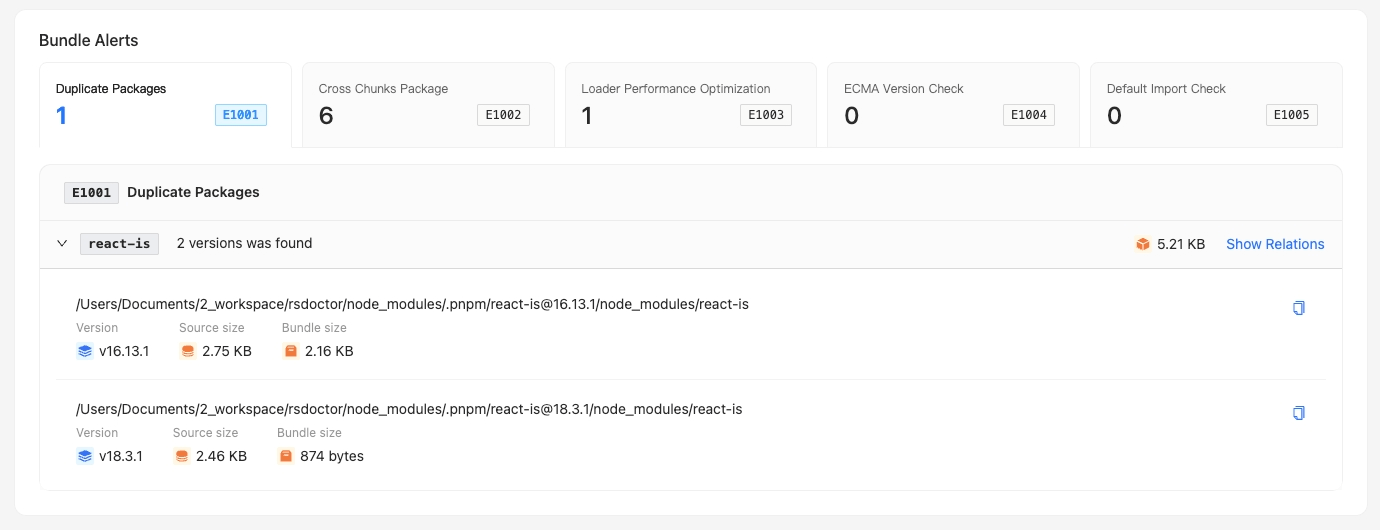Click the E1002 error code tag

(x=503, y=115)
